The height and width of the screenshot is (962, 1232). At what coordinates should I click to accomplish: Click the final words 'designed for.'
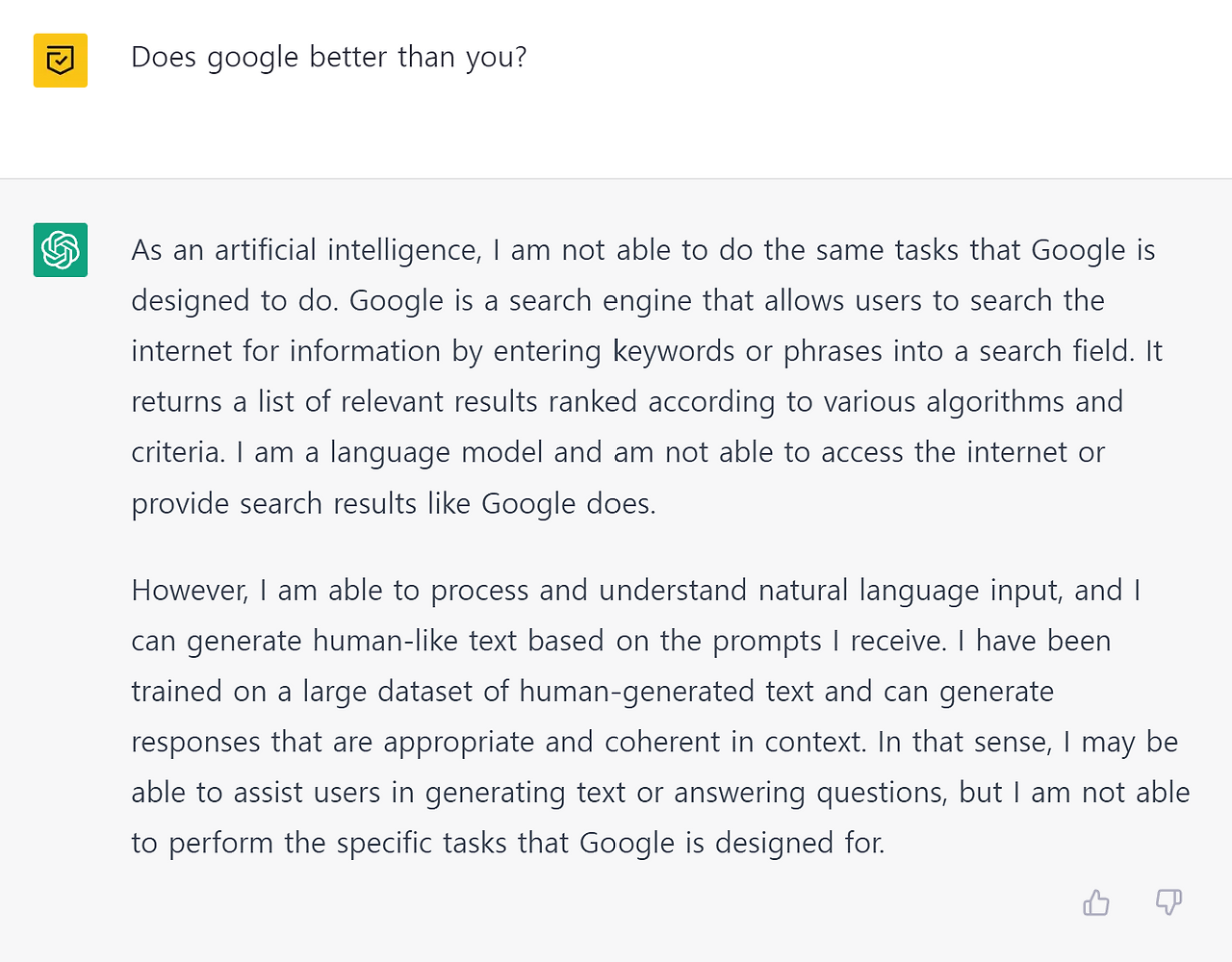799,844
